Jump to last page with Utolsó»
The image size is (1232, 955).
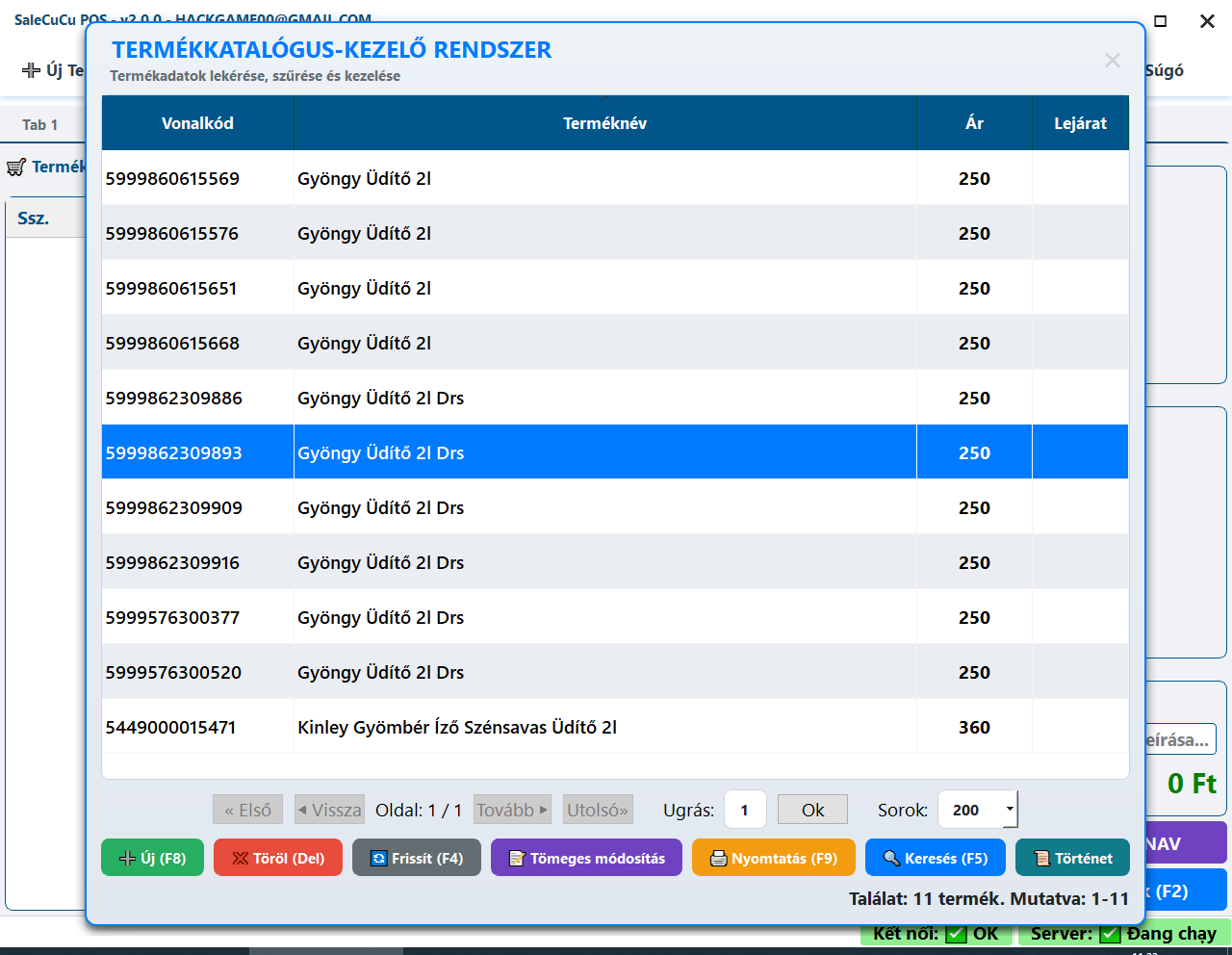[x=598, y=810]
